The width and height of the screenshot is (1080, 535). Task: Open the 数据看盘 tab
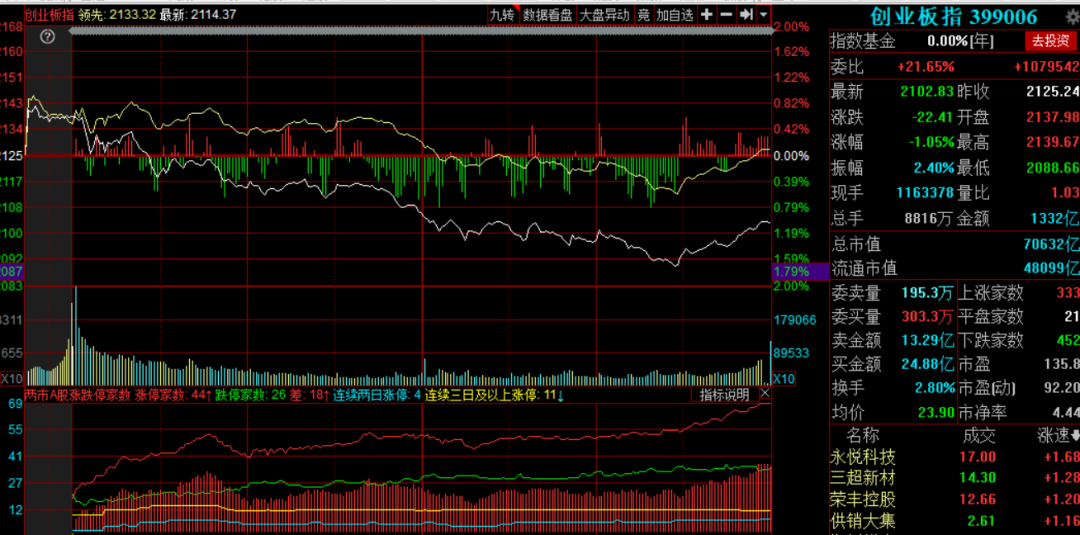pyautogui.click(x=548, y=14)
